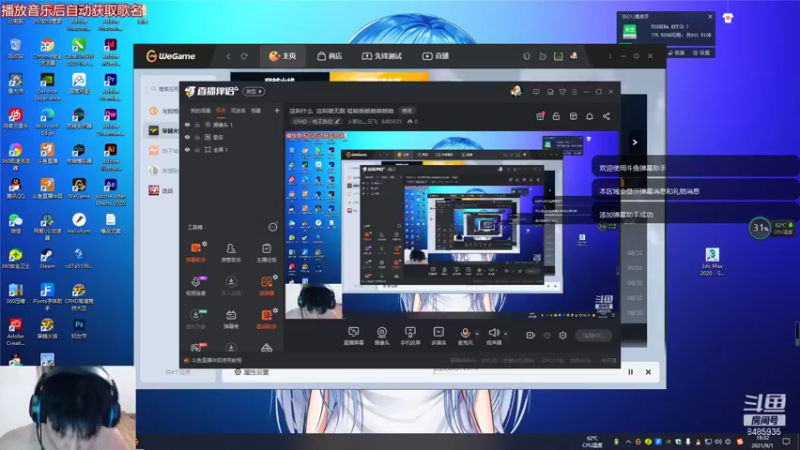Open the 弹幕助手 tool
Viewport: 800px width, 450px height.
196,252
